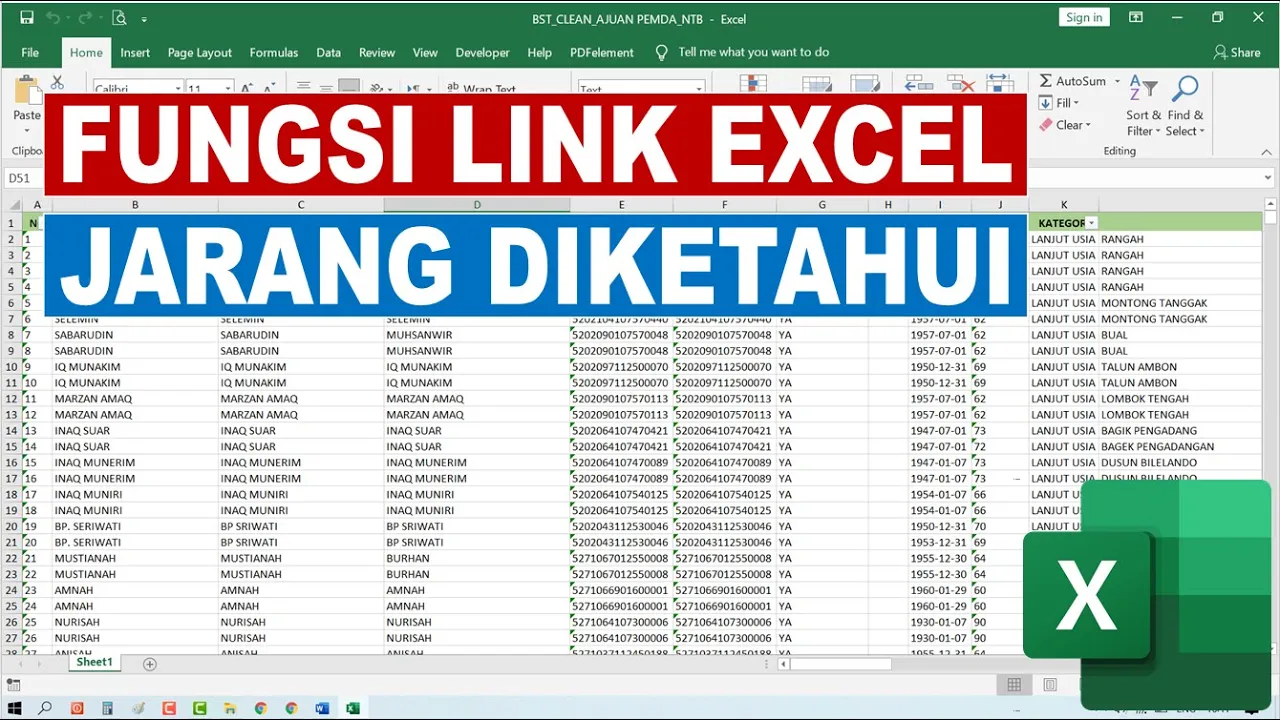
Task: Switch to the Formulas ribbon tab
Action: 274,52
